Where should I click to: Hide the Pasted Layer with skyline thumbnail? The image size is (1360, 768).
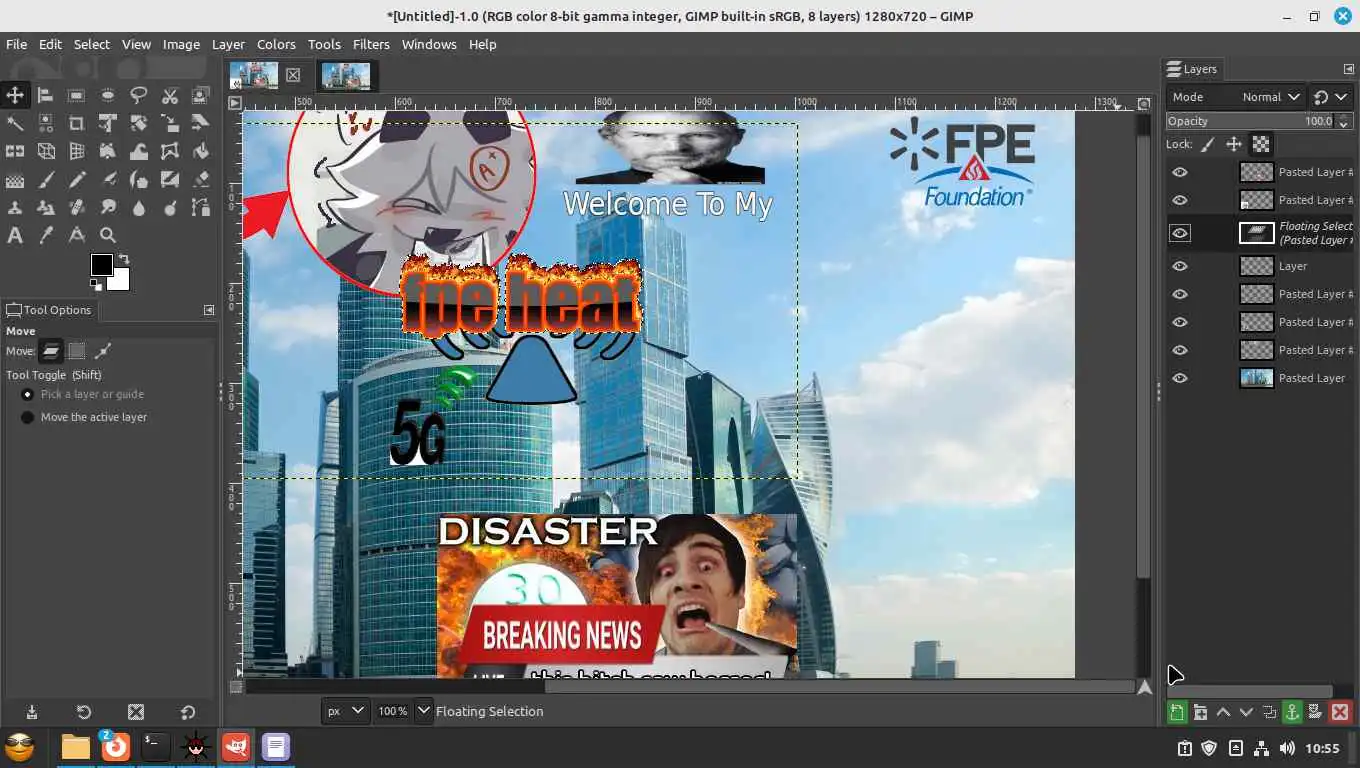(x=1180, y=378)
